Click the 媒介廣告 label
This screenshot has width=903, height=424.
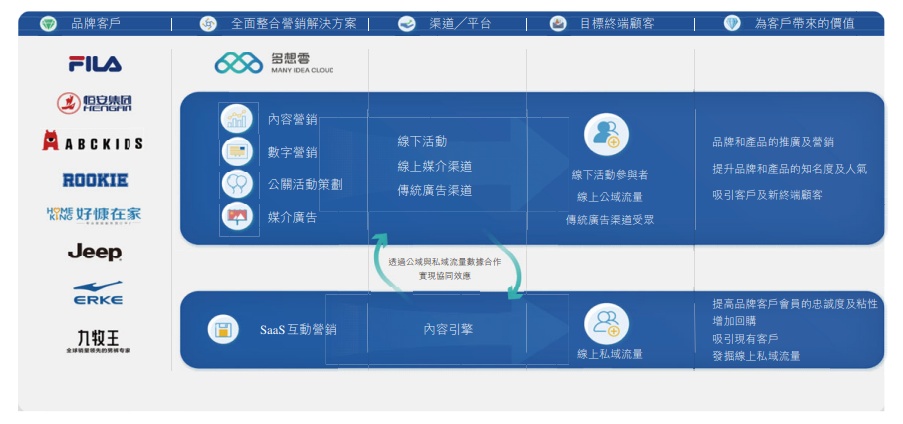(x=293, y=218)
